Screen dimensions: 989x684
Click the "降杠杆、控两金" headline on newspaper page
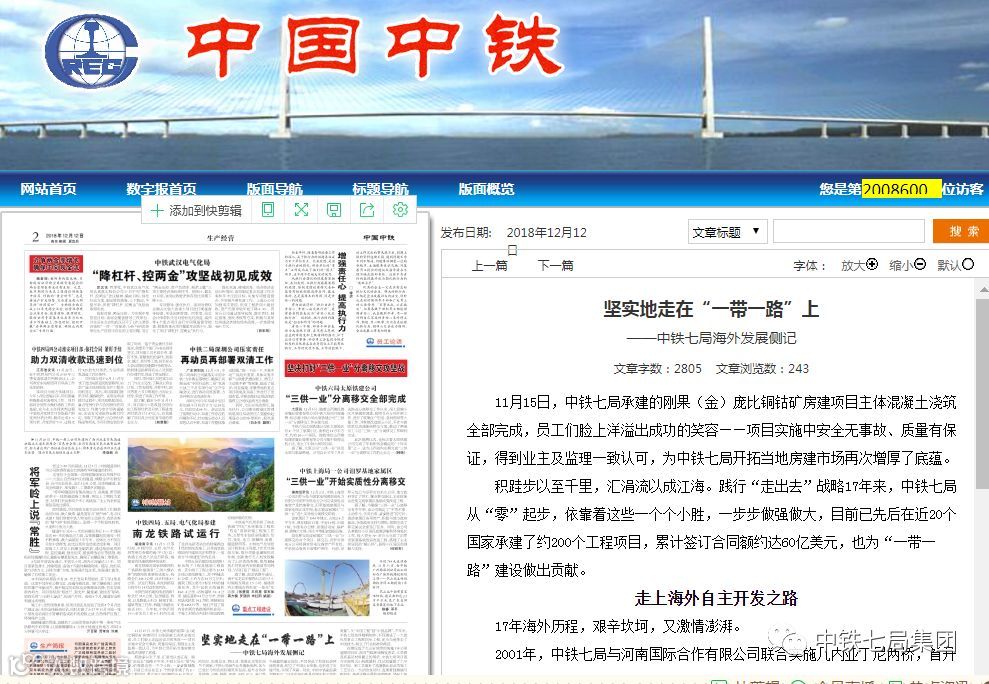pos(182,276)
